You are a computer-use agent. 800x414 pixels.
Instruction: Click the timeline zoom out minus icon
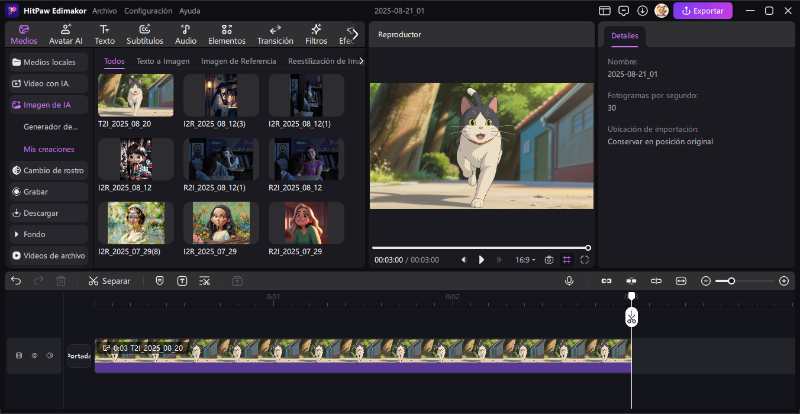click(706, 281)
